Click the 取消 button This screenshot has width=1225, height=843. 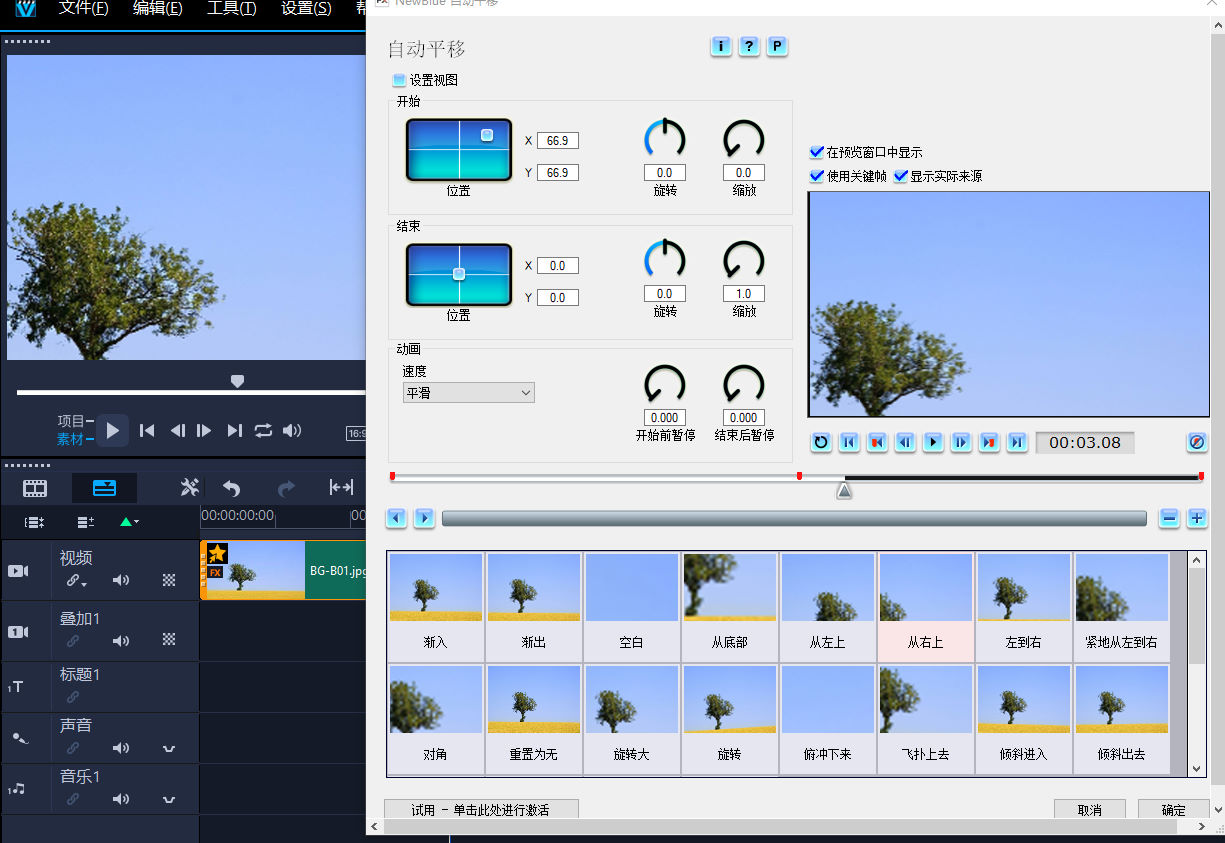click(1089, 810)
